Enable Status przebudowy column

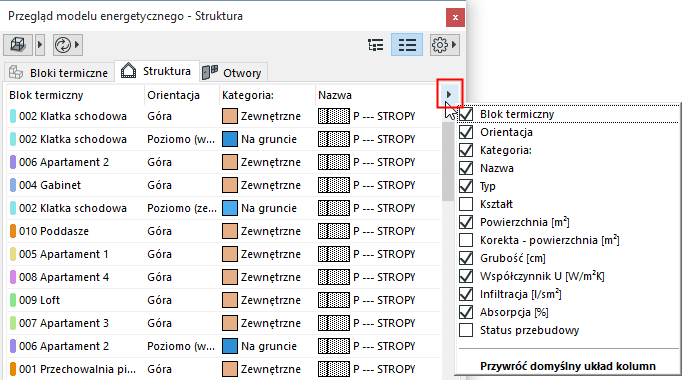(466, 330)
